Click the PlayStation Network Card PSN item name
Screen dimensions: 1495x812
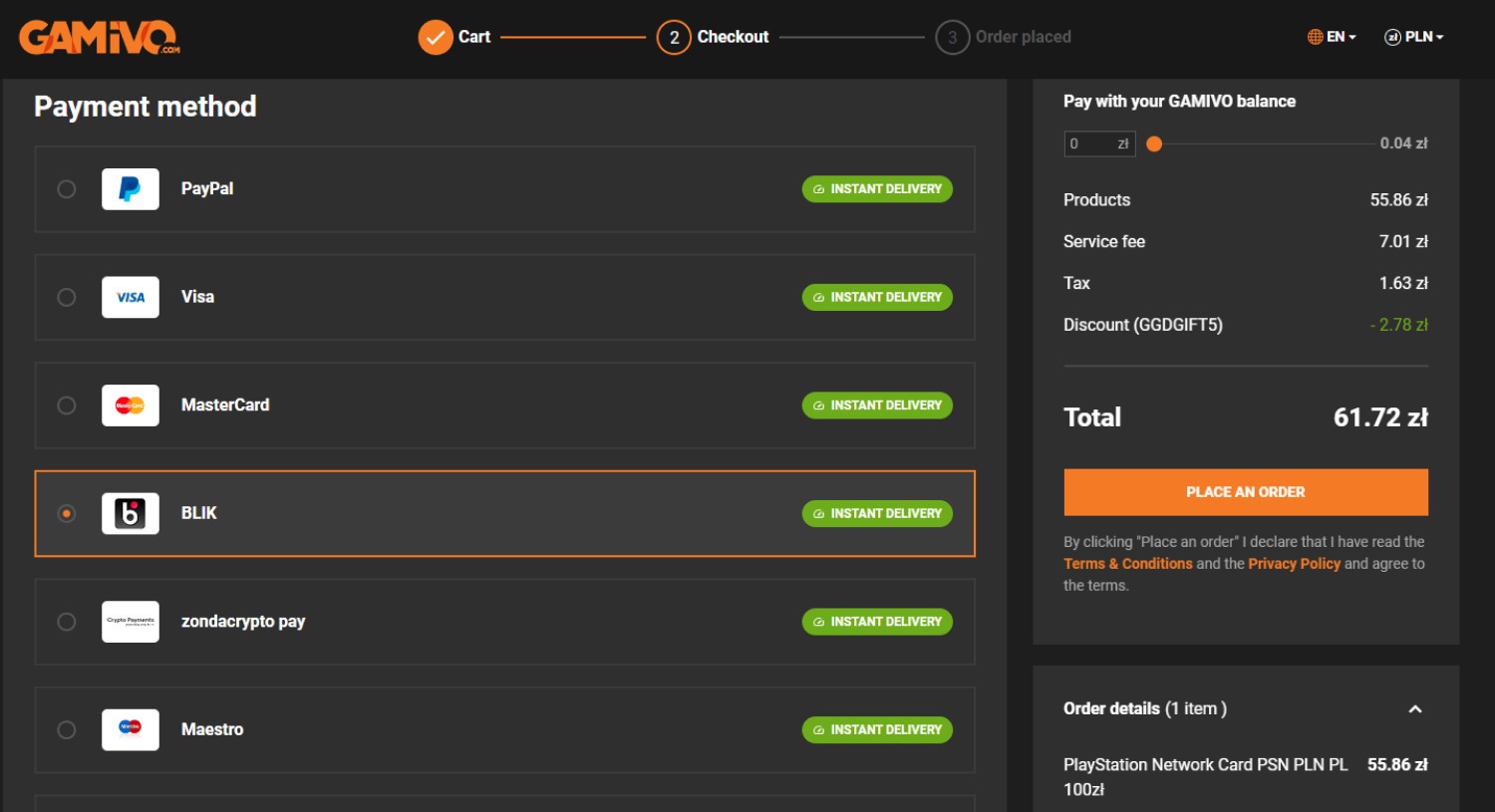[x=1205, y=777]
